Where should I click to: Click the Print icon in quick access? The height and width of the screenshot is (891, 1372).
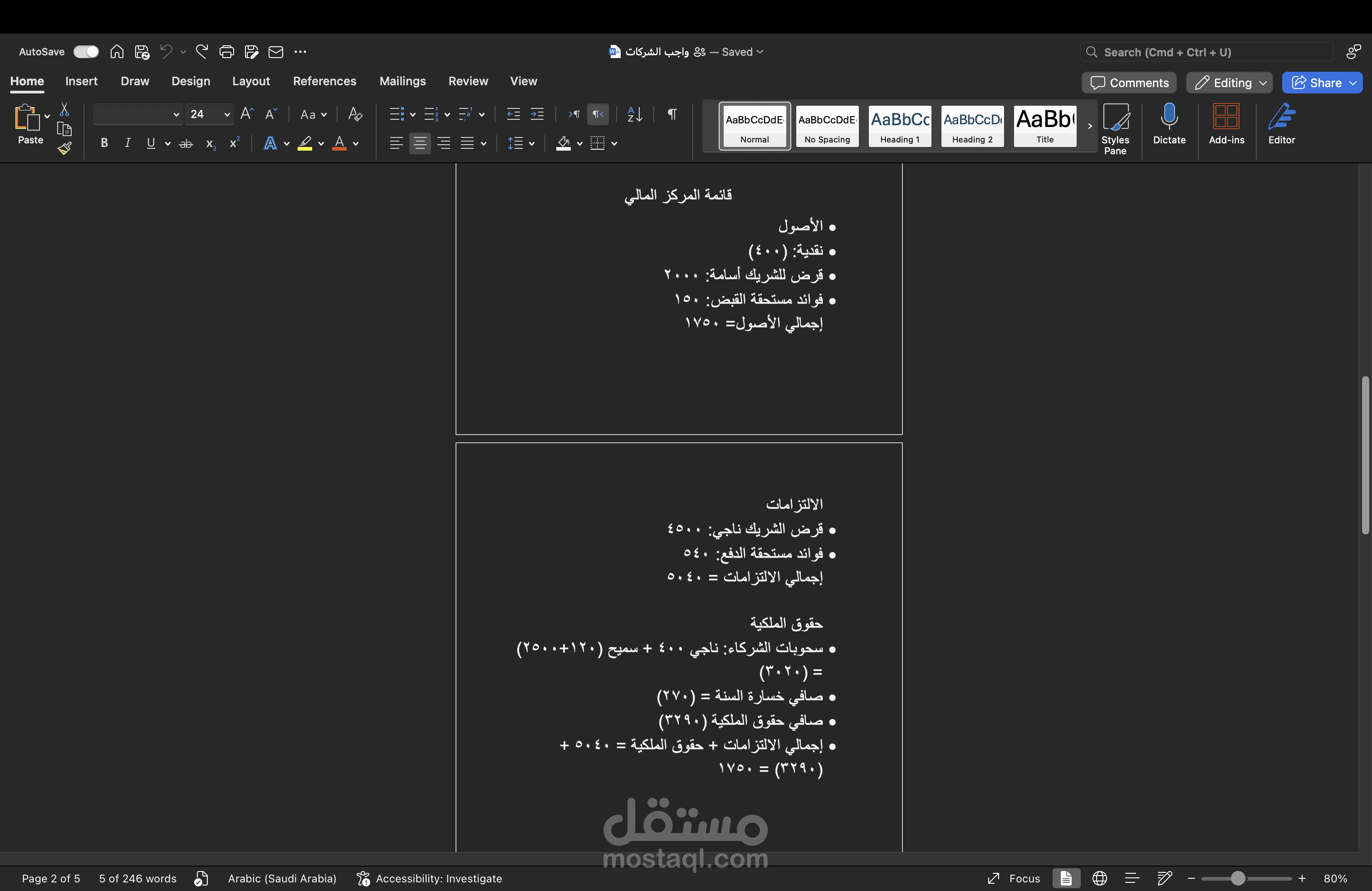[226, 52]
